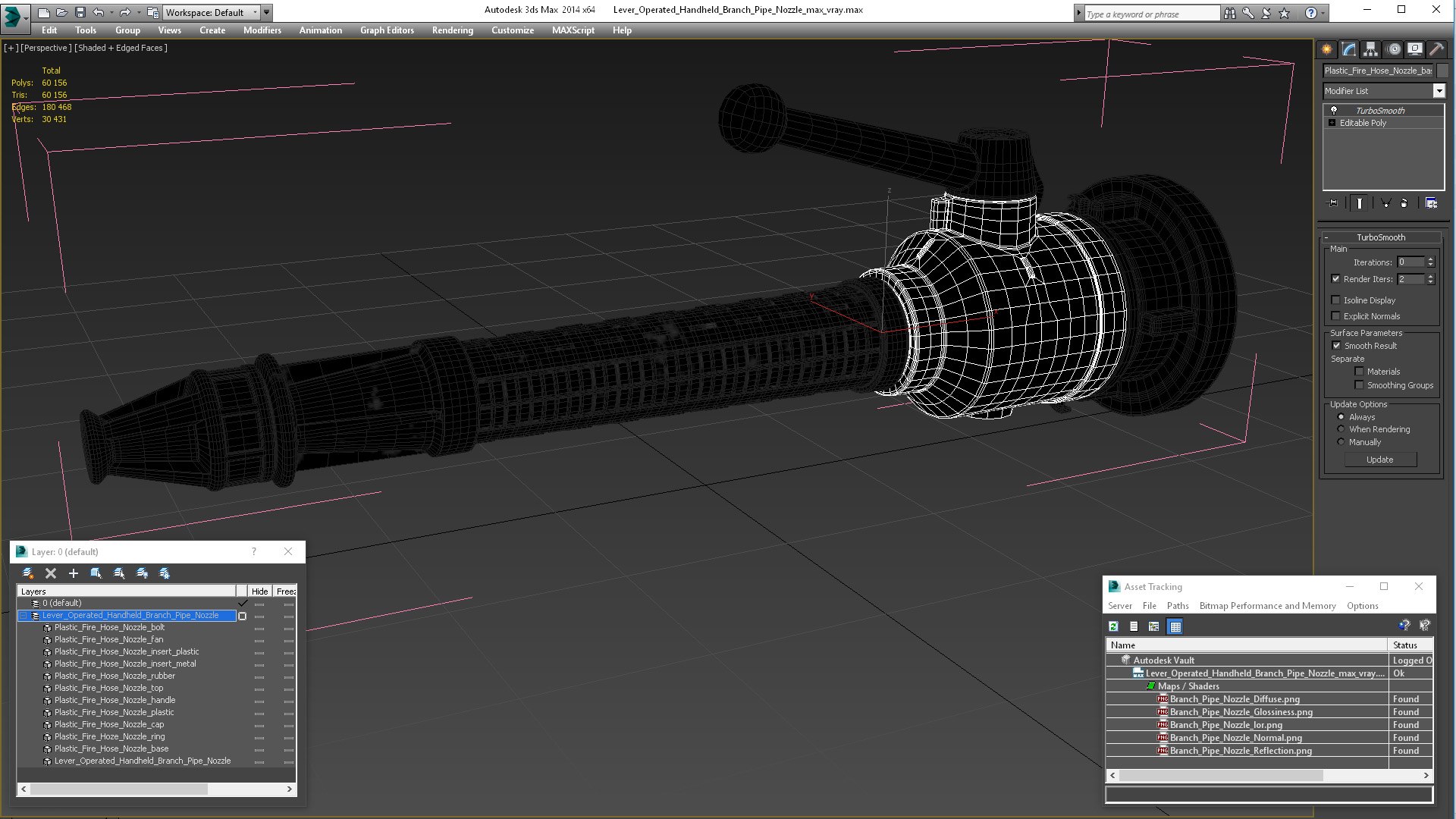
Task: Enable Isoline Display checkbox
Action: pyautogui.click(x=1336, y=300)
